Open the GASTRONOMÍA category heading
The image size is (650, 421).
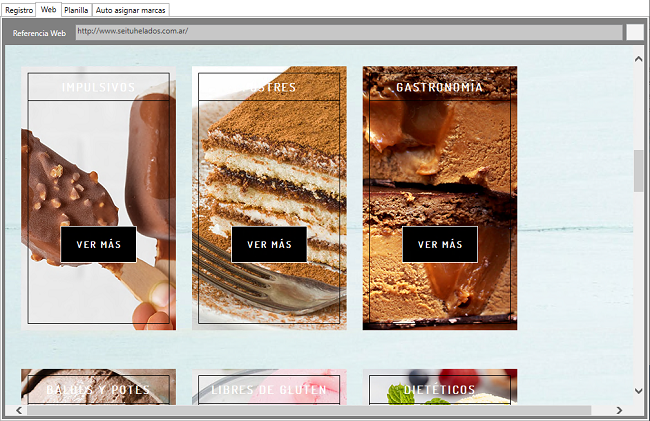(439, 87)
